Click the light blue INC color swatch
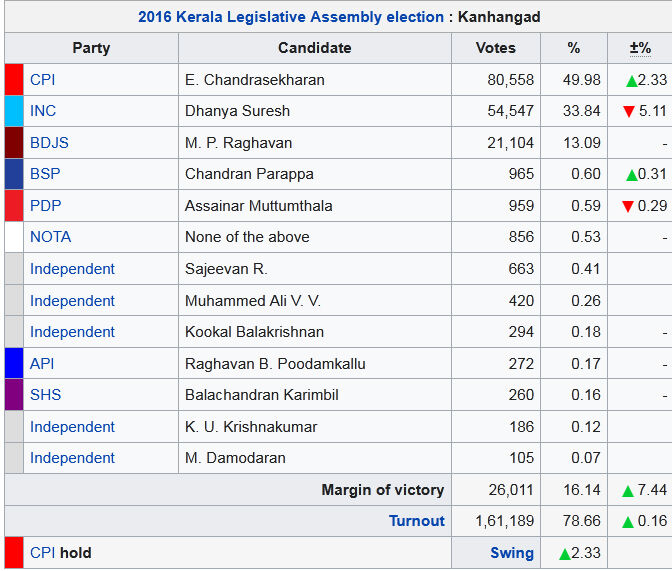The image size is (672, 571). tap(14, 111)
